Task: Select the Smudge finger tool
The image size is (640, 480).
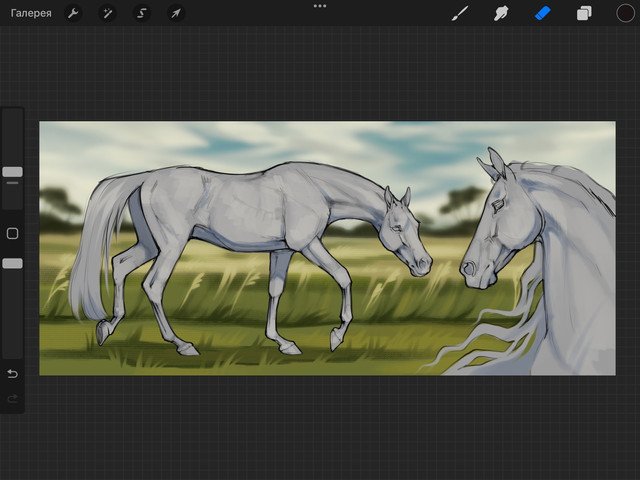Action: [501, 13]
